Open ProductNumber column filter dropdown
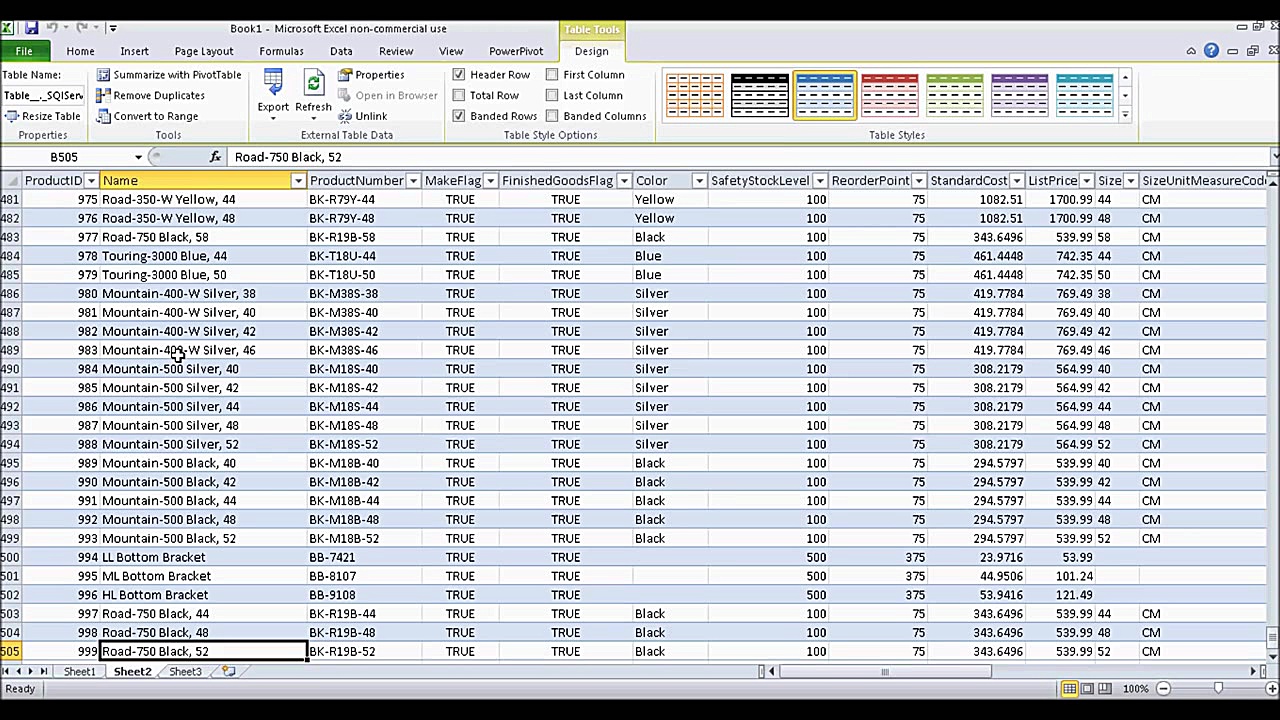The height and width of the screenshot is (720, 1280). tap(413, 181)
